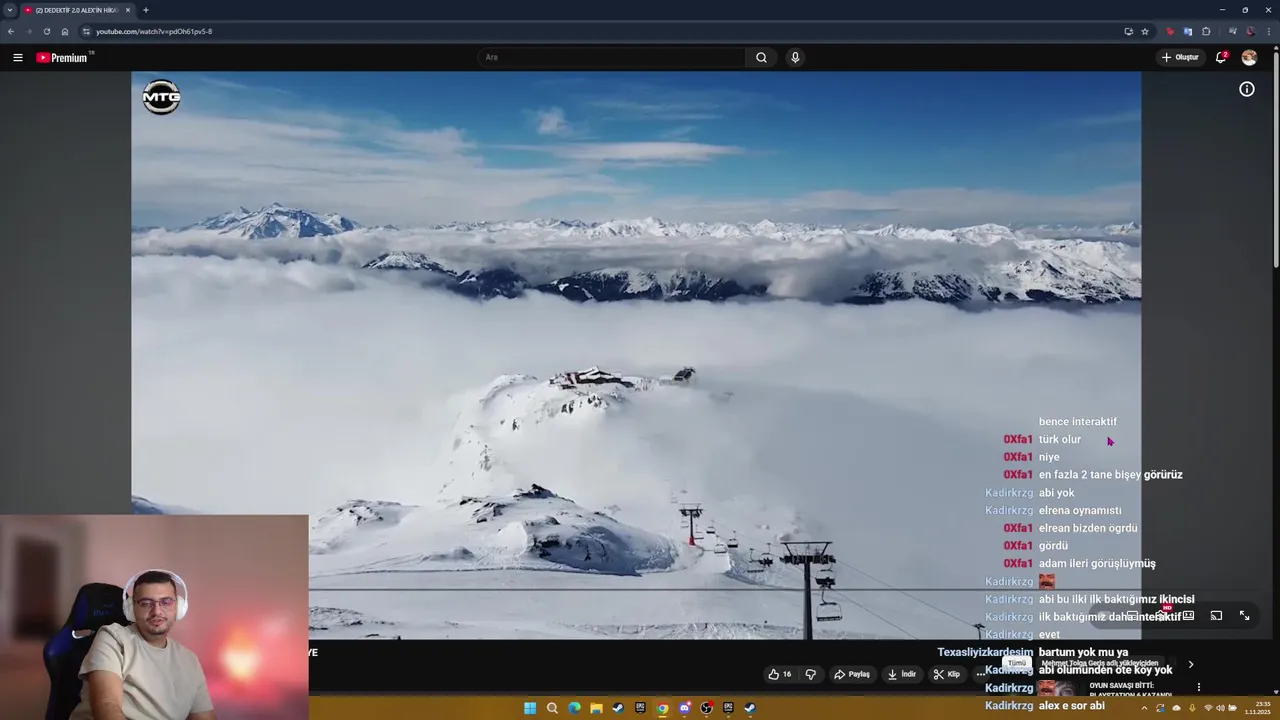Viewport: 1280px width, 720px height.
Task: Switch player to theater mode
Action: (x=1188, y=616)
